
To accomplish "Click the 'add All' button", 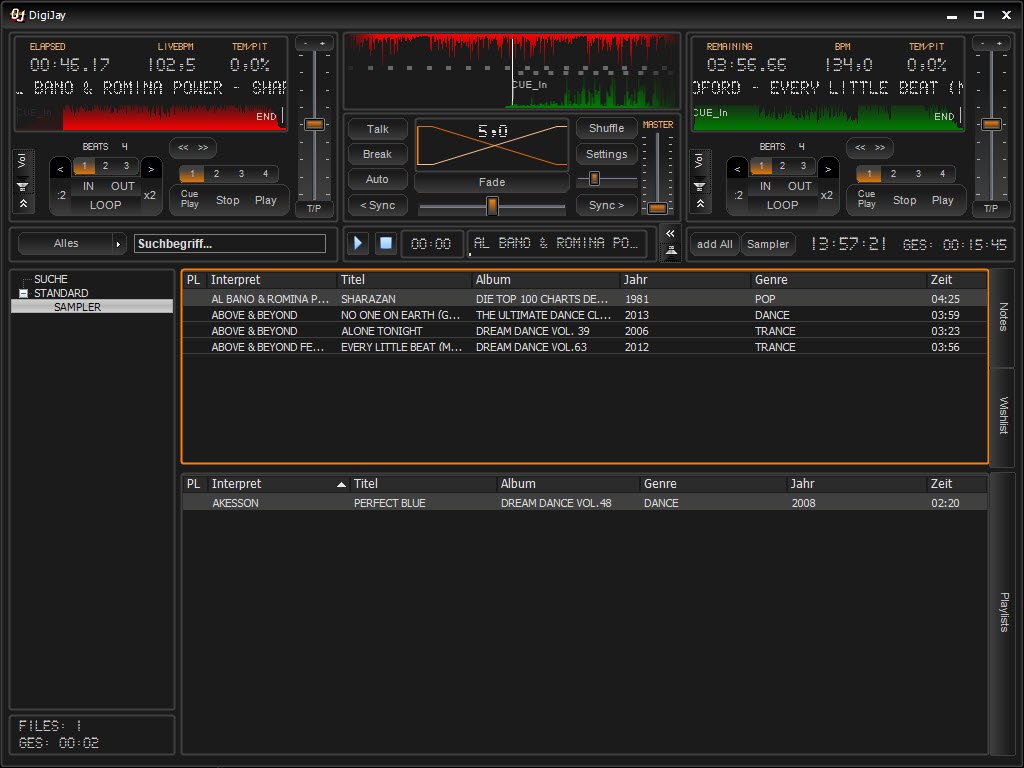I will (715, 244).
